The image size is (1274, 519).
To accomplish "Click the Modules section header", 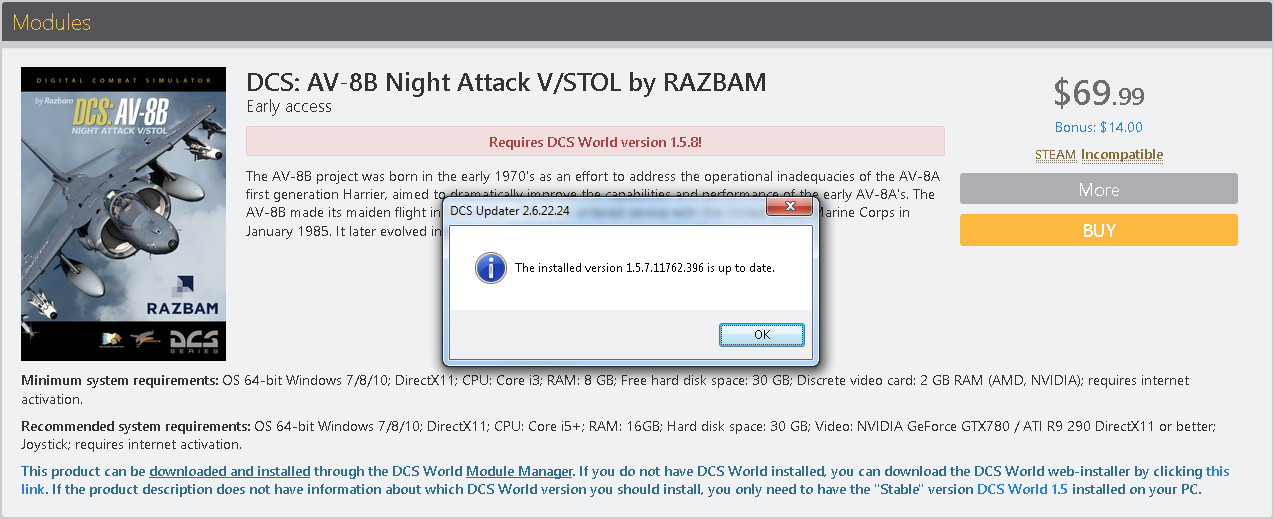I will click(52, 22).
